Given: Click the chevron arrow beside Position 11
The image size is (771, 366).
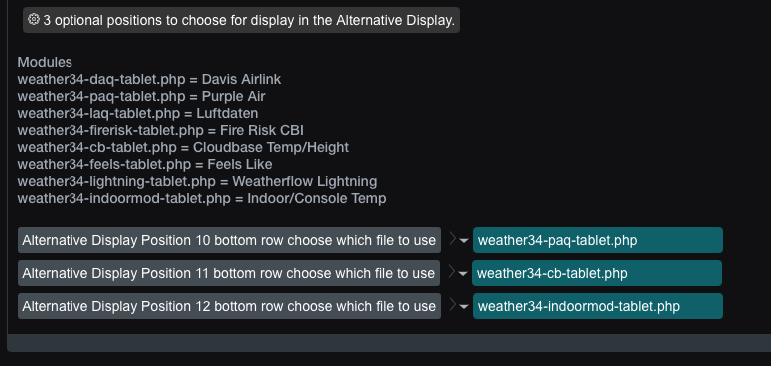Looking at the screenshot, I should (452, 272).
